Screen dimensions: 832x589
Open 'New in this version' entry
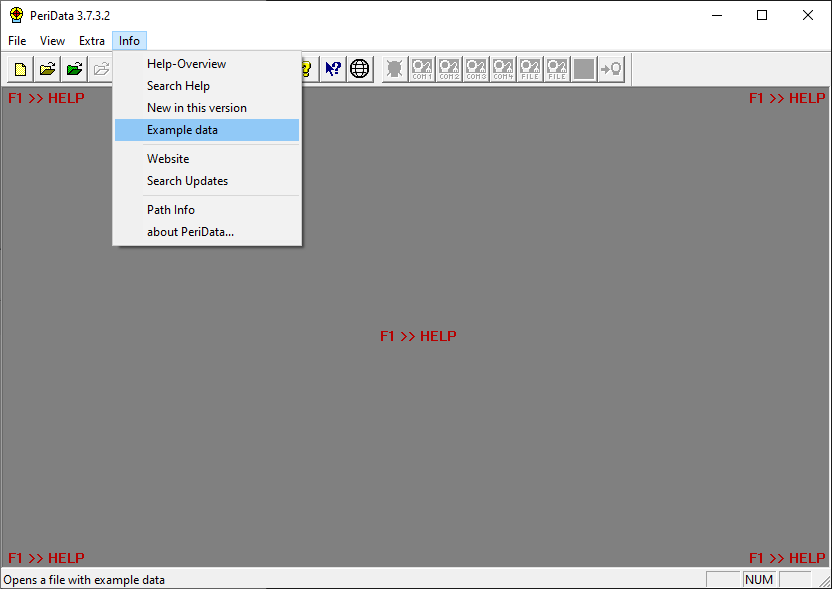207,108
